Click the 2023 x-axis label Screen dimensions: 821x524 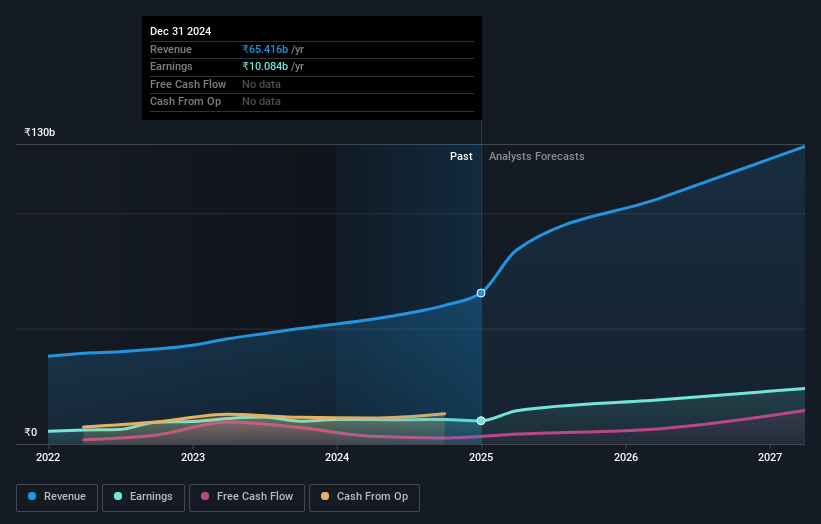click(193, 458)
